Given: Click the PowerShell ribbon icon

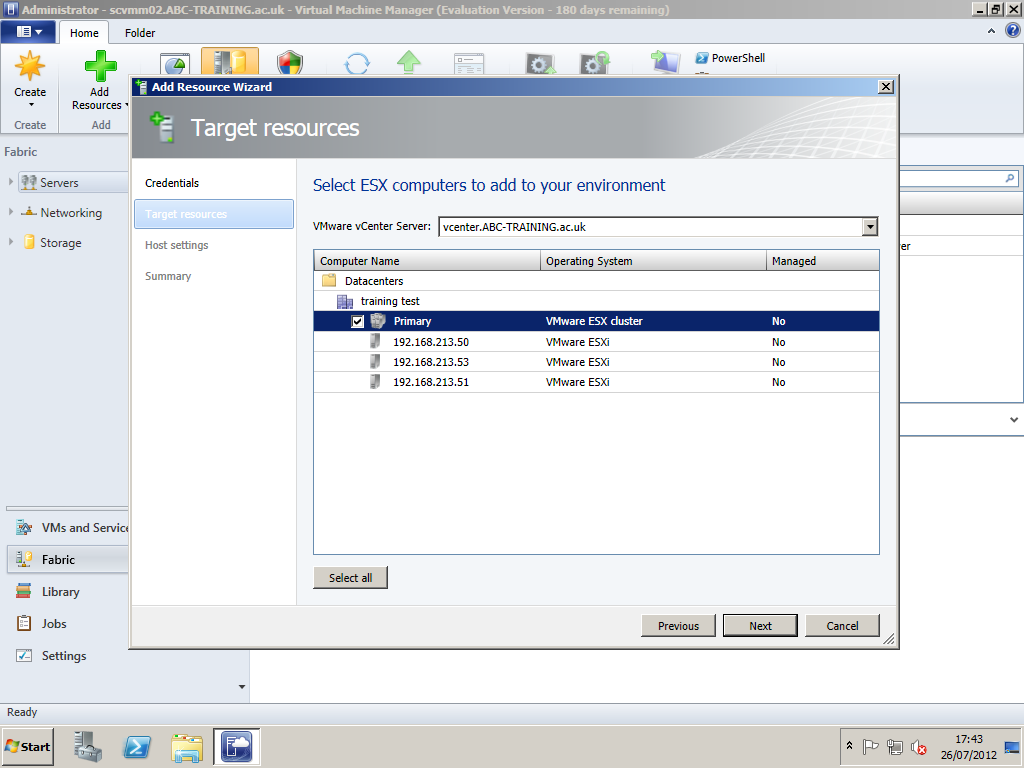Looking at the screenshot, I should coord(702,58).
